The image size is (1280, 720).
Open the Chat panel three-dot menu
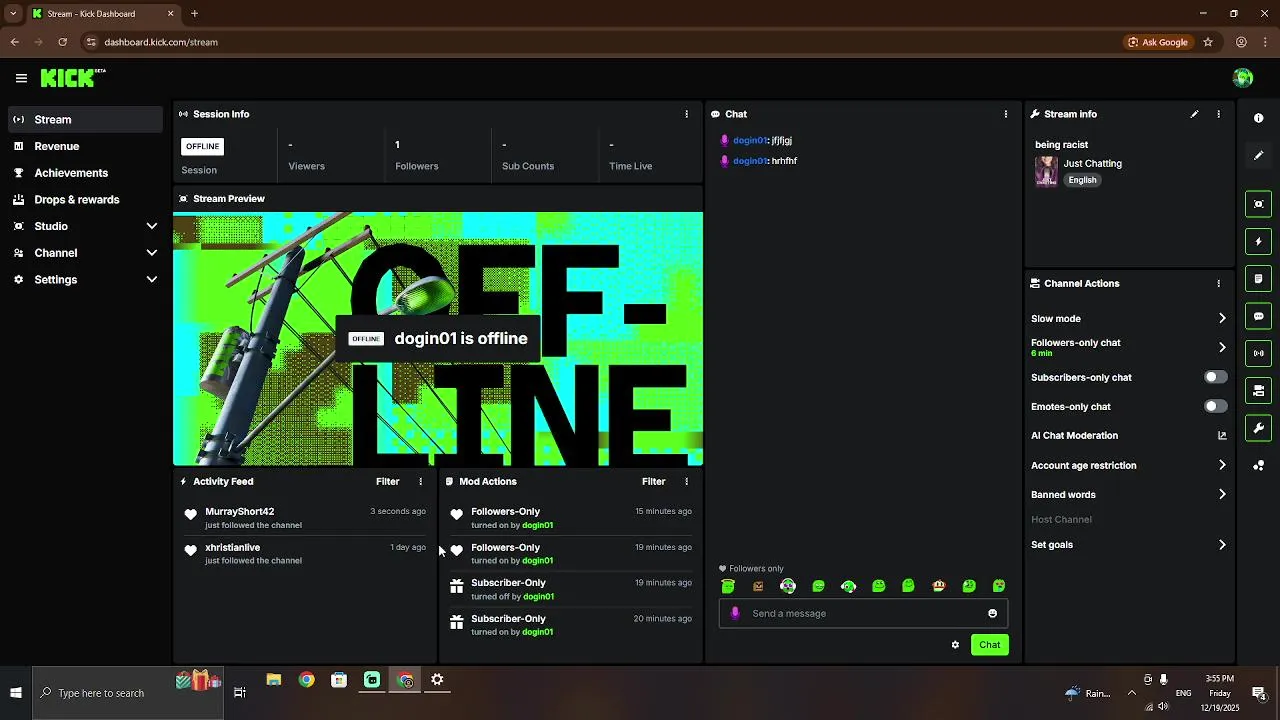[x=1005, y=114]
